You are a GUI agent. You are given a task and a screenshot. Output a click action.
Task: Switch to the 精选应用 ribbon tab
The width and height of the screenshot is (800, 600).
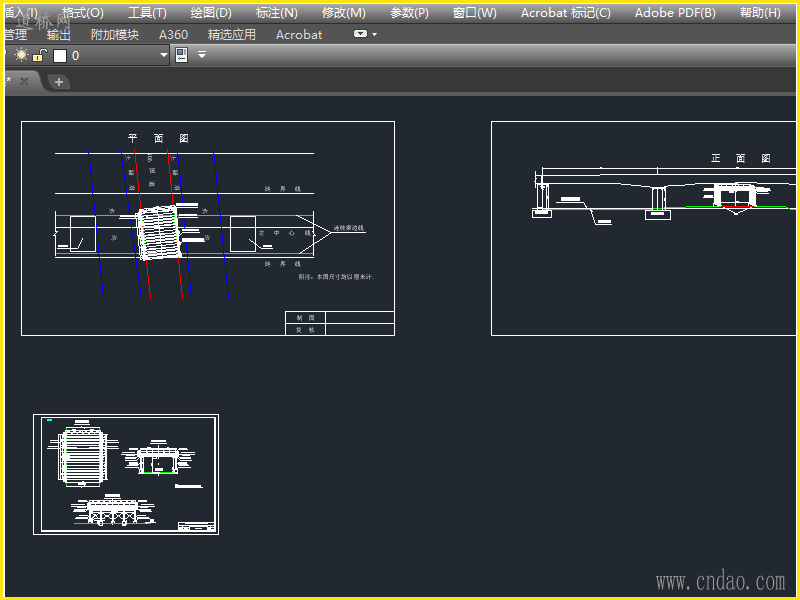232,35
